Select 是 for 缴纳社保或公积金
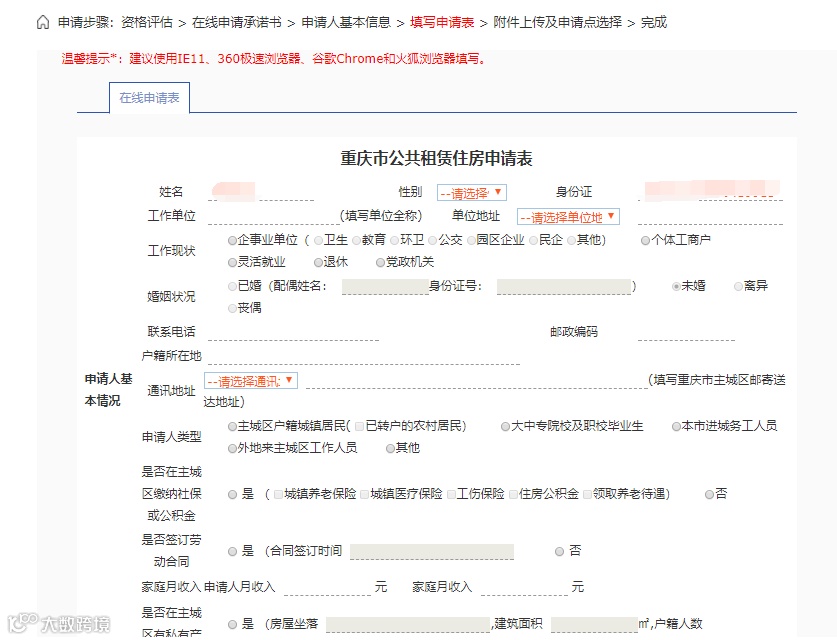 232,495
